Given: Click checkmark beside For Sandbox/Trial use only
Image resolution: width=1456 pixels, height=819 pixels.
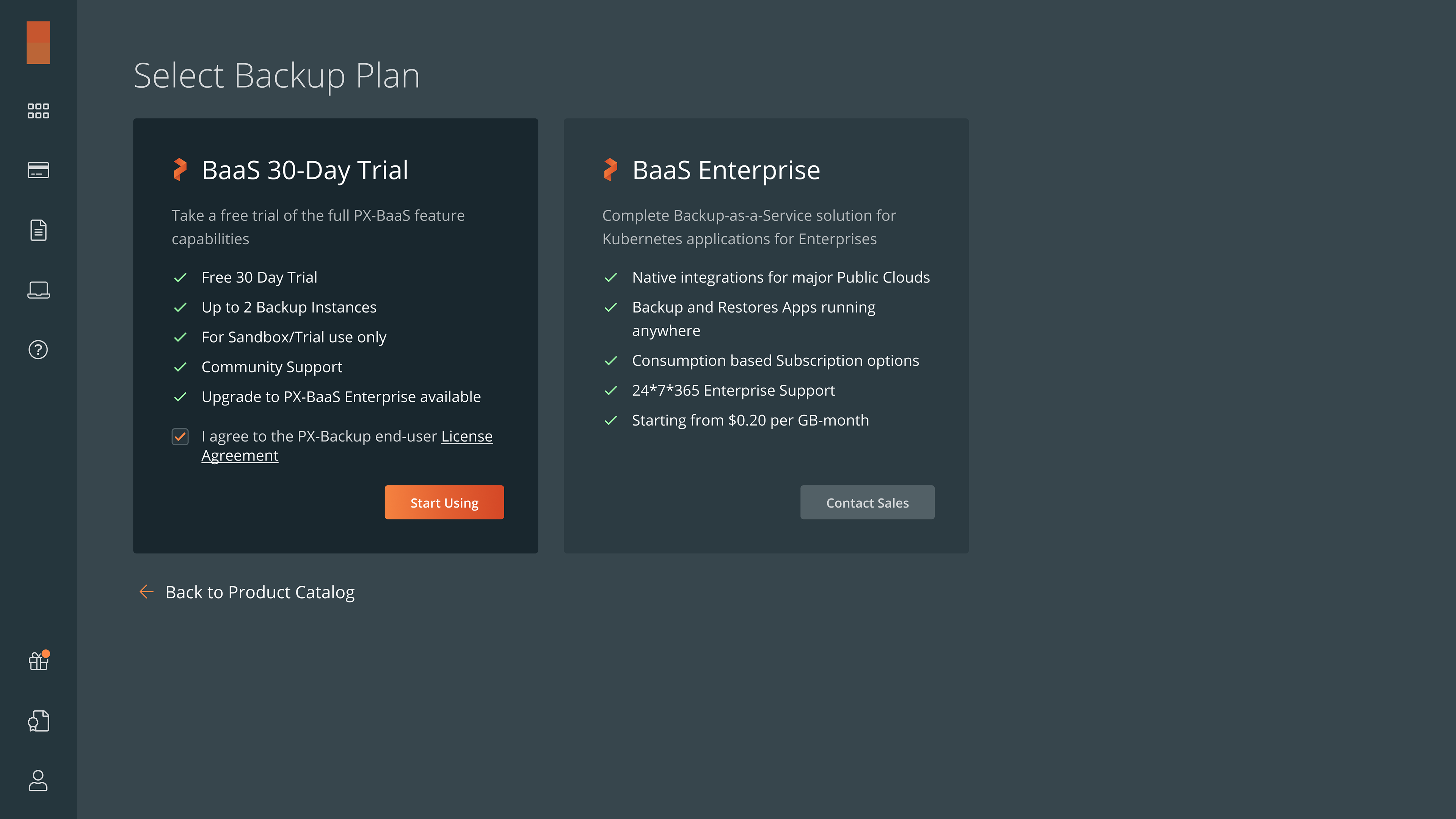Looking at the screenshot, I should pyautogui.click(x=180, y=338).
